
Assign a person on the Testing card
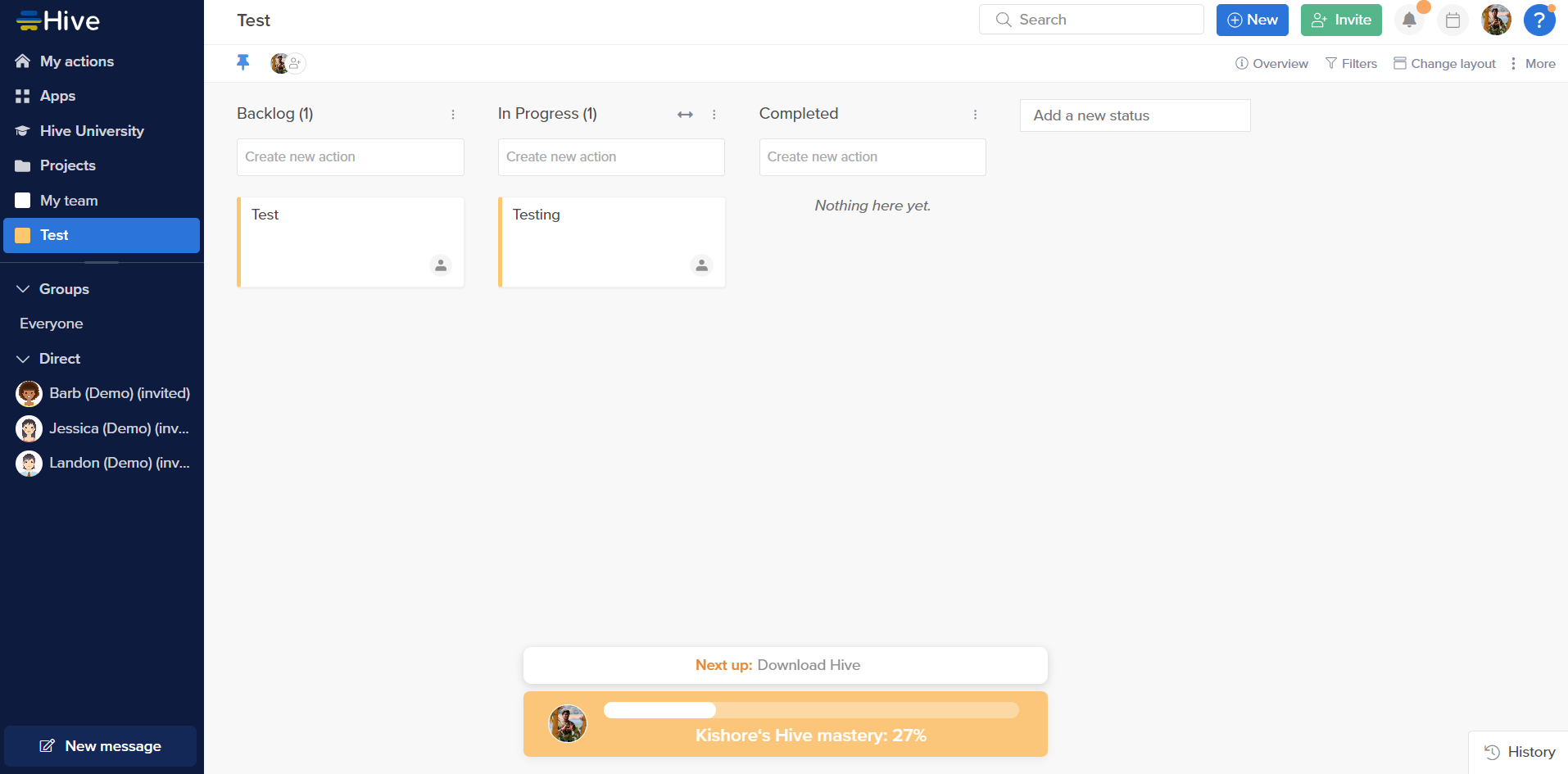pyautogui.click(x=702, y=265)
